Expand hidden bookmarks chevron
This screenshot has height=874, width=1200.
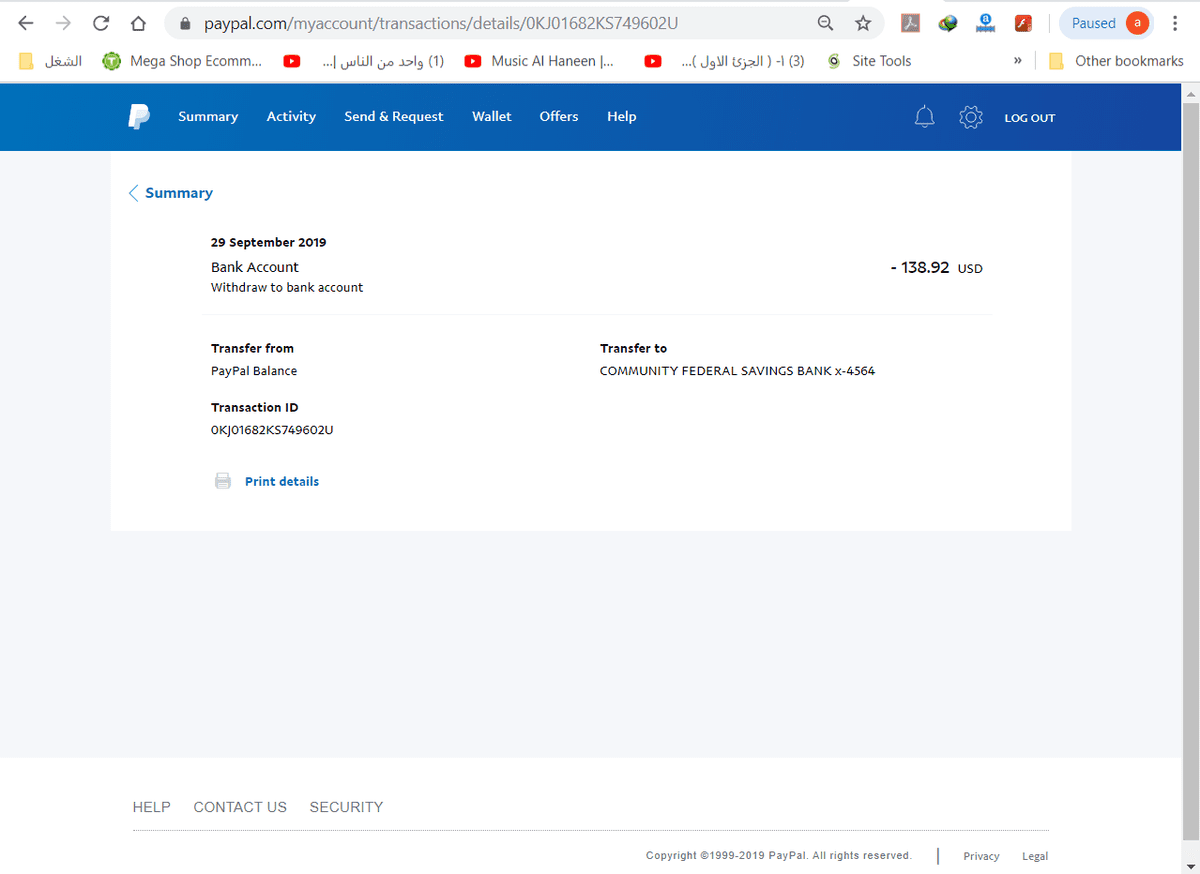click(1017, 61)
